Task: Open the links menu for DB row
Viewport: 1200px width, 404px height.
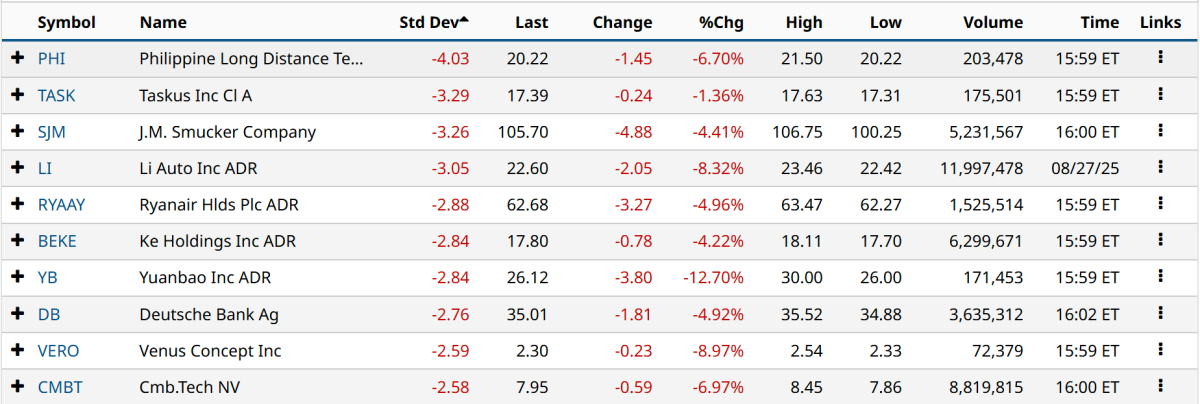Action: coord(1160,314)
